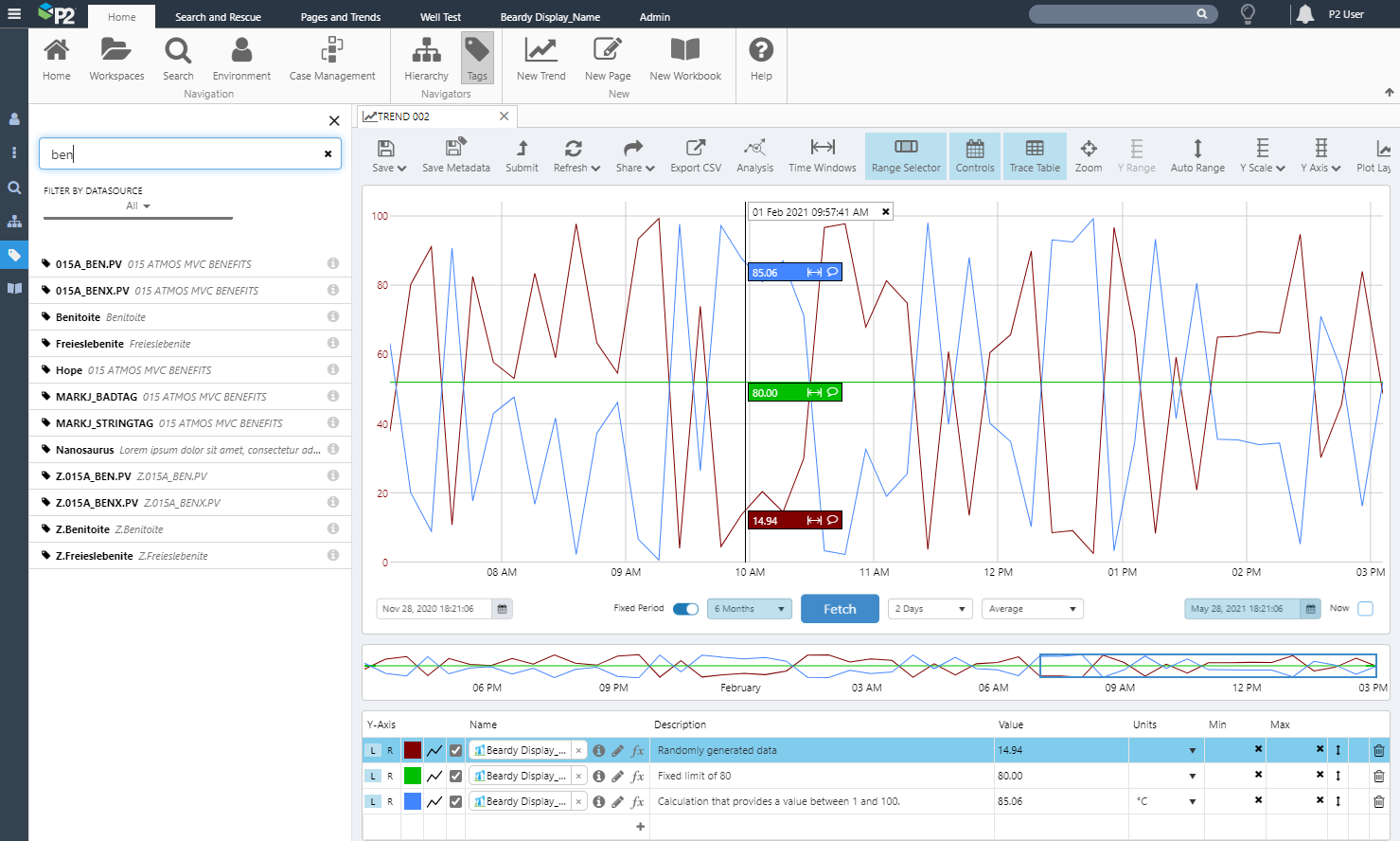
Task: Switch to the Well Test tab
Action: point(440,17)
